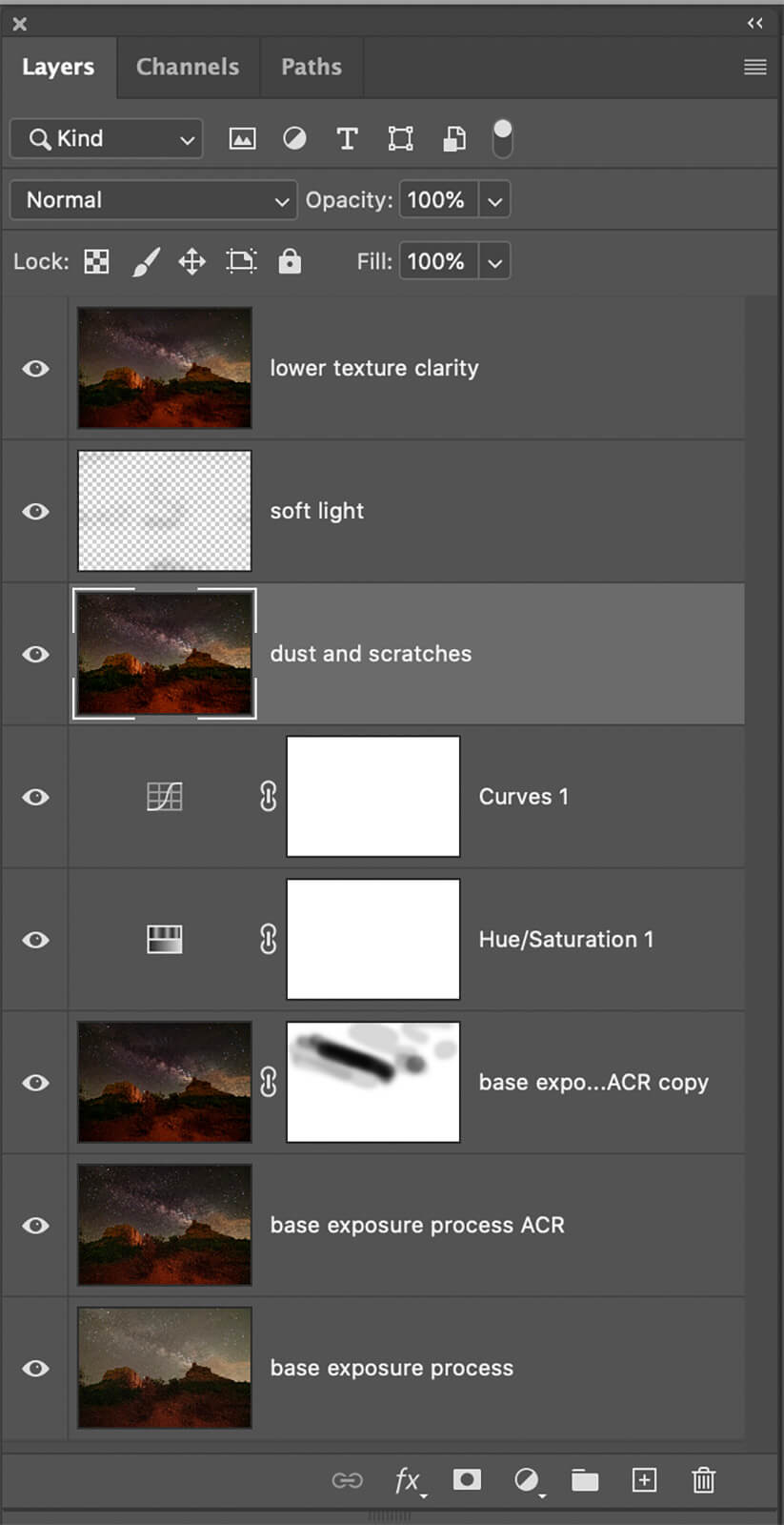This screenshot has width=784, height=1525.
Task: Expand the Opacity value dropdown arrow
Action: point(494,200)
